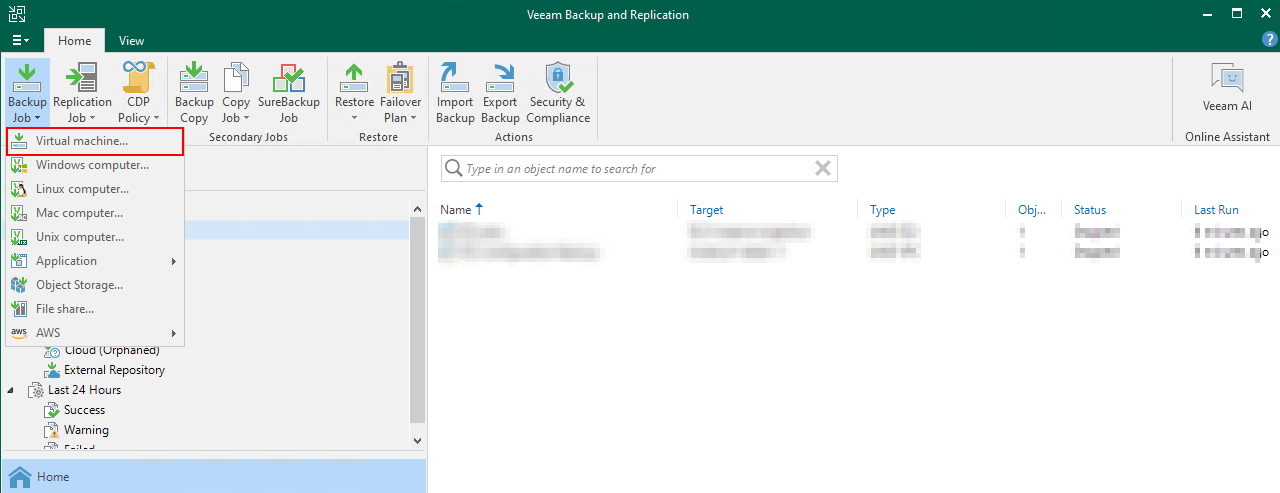Click the object name search field
The image size is (1280, 493).
click(x=630, y=169)
